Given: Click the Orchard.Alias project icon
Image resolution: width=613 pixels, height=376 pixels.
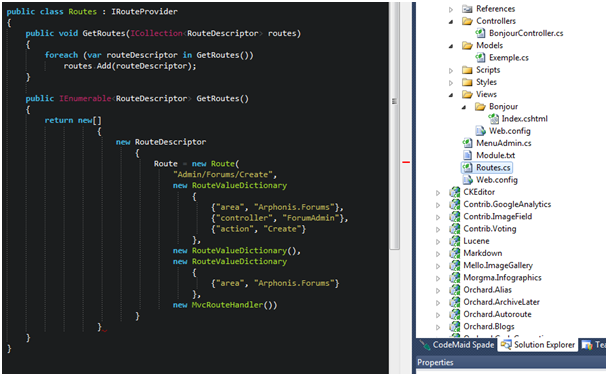Looking at the screenshot, I should click(454, 290).
